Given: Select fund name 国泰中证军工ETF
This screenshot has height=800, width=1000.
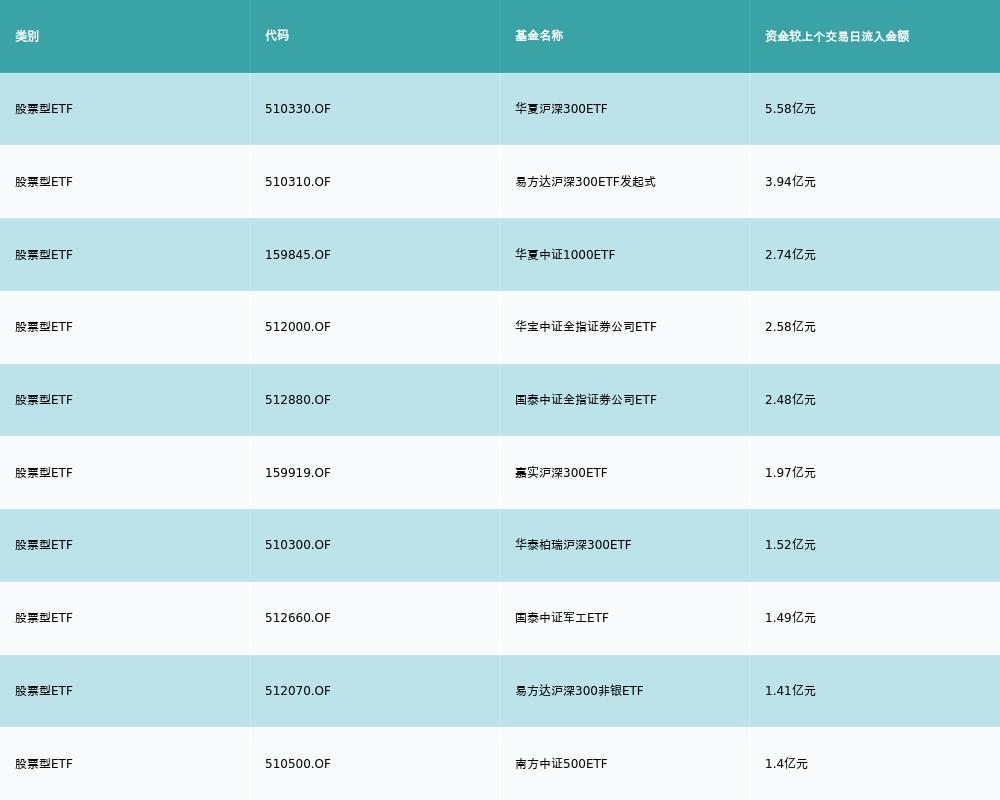Looking at the screenshot, I should point(562,618).
